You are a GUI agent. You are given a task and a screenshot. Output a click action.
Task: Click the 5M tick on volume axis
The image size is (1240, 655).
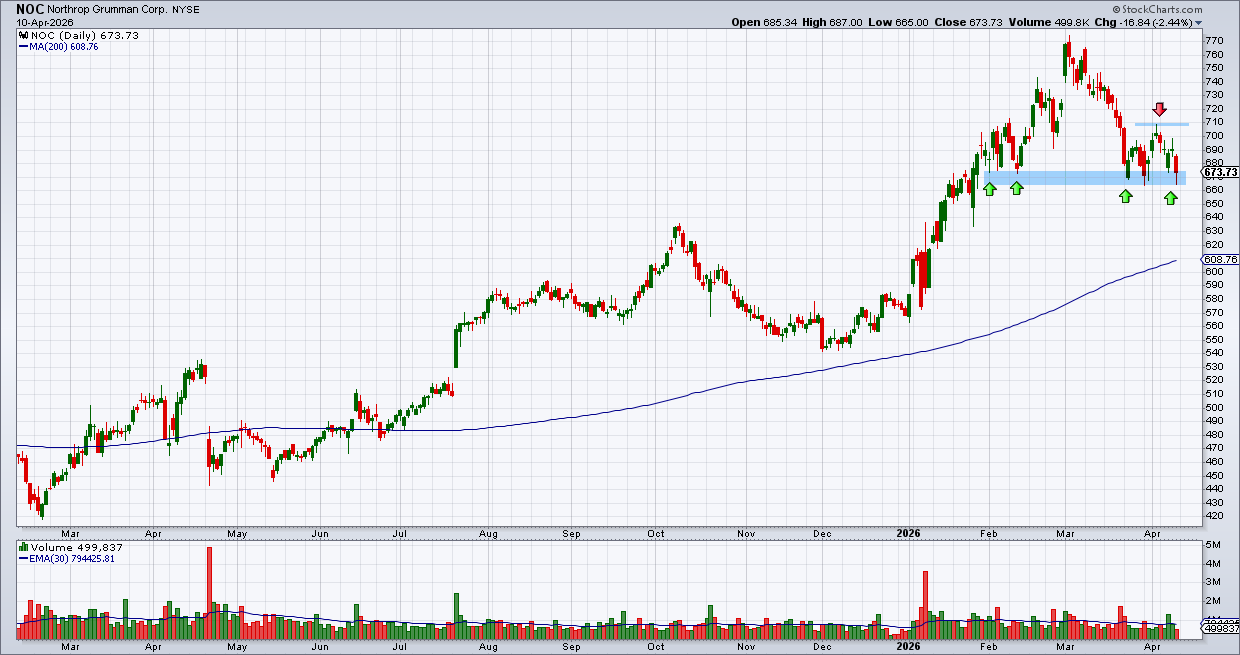(x=1211, y=545)
